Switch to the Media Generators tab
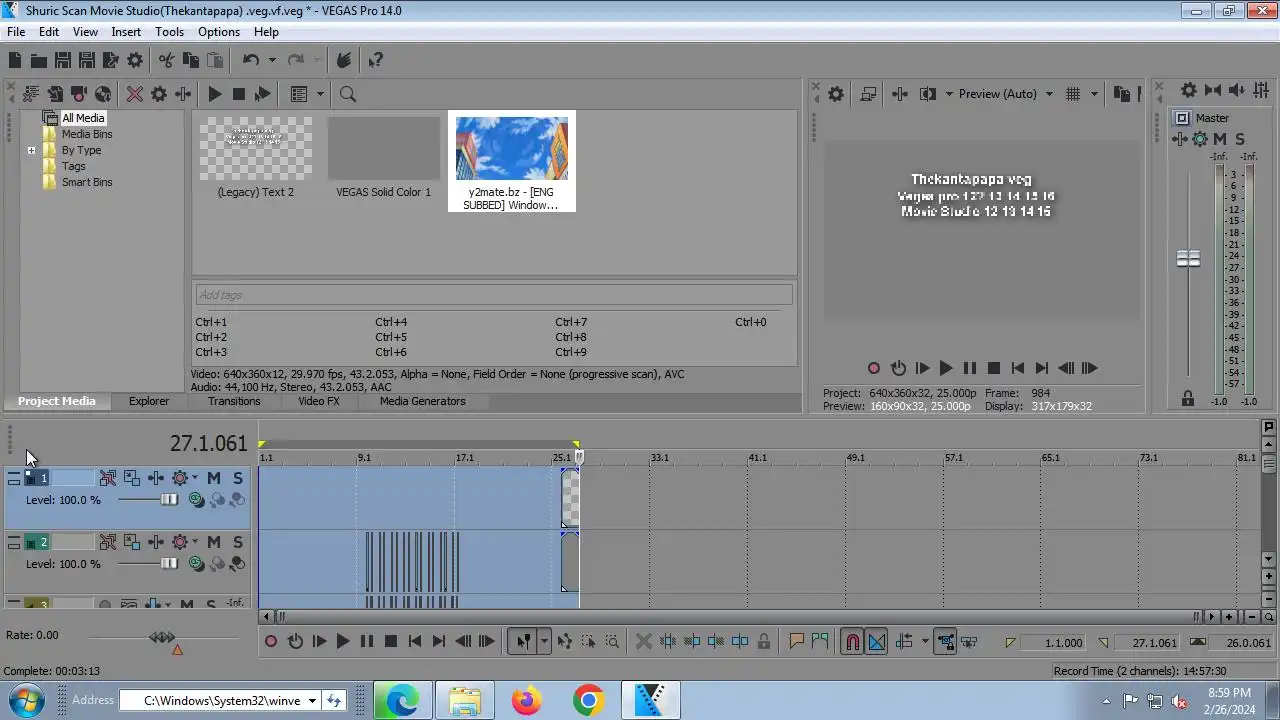Image resolution: width=1280 pixels, height=720 pixels. pyautogui.click(x=422, y=401)
